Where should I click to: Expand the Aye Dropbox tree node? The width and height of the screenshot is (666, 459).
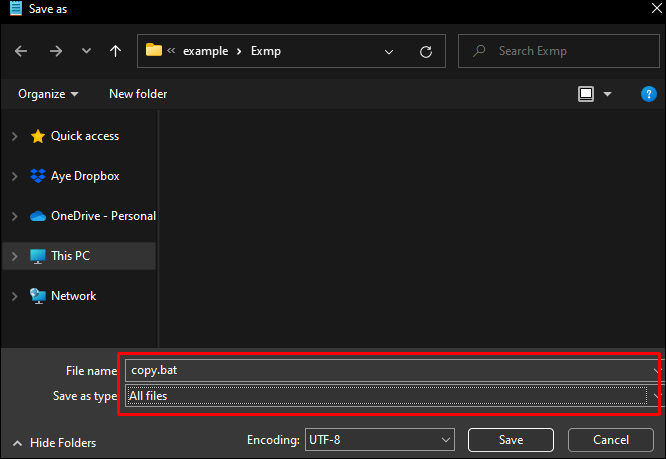14,176
